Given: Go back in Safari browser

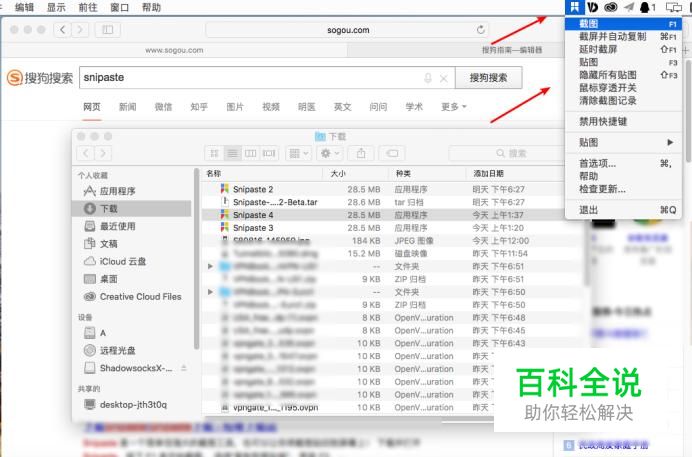Looking at the screenshot, I should coord(63,30).
